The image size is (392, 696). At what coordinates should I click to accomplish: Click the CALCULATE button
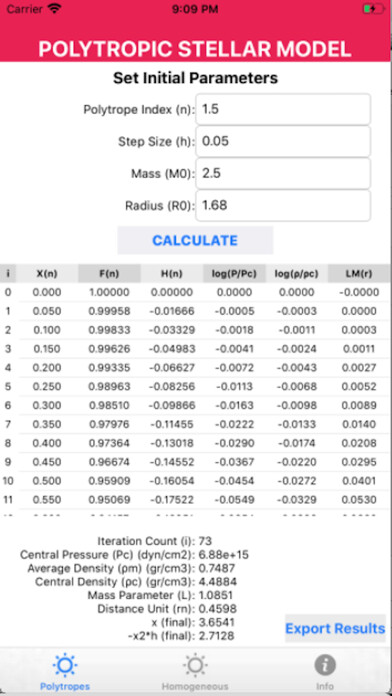point(195,240)
